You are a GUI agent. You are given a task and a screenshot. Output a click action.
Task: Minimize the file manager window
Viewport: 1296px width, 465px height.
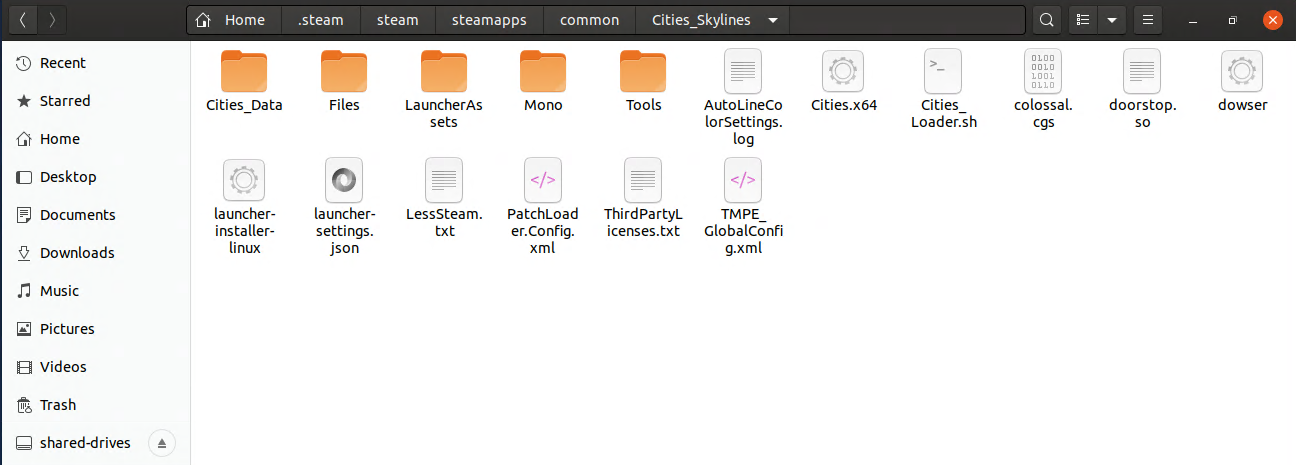[x=1193, y=20]
